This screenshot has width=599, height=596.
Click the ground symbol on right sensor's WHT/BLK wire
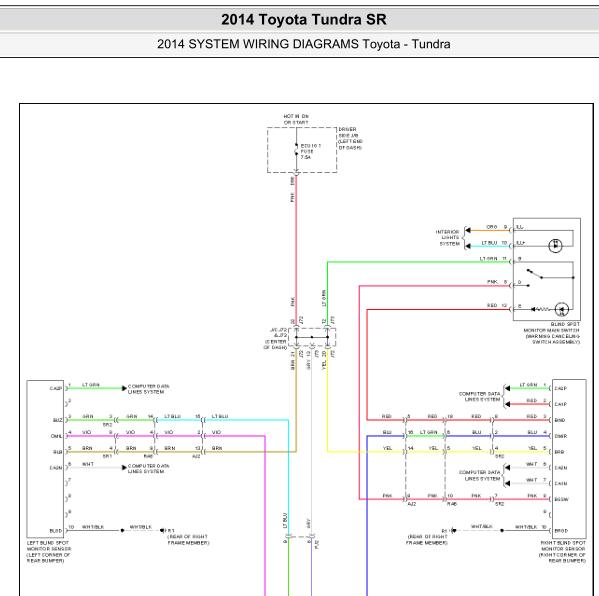453,530
